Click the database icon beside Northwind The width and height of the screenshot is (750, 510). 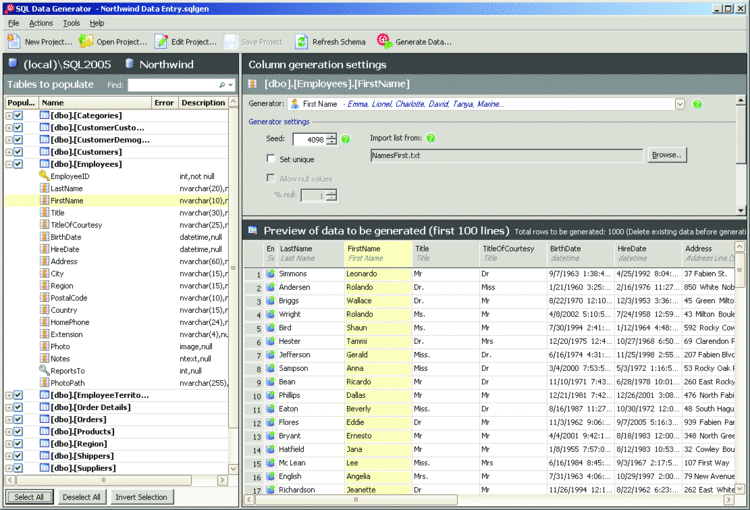129,64
